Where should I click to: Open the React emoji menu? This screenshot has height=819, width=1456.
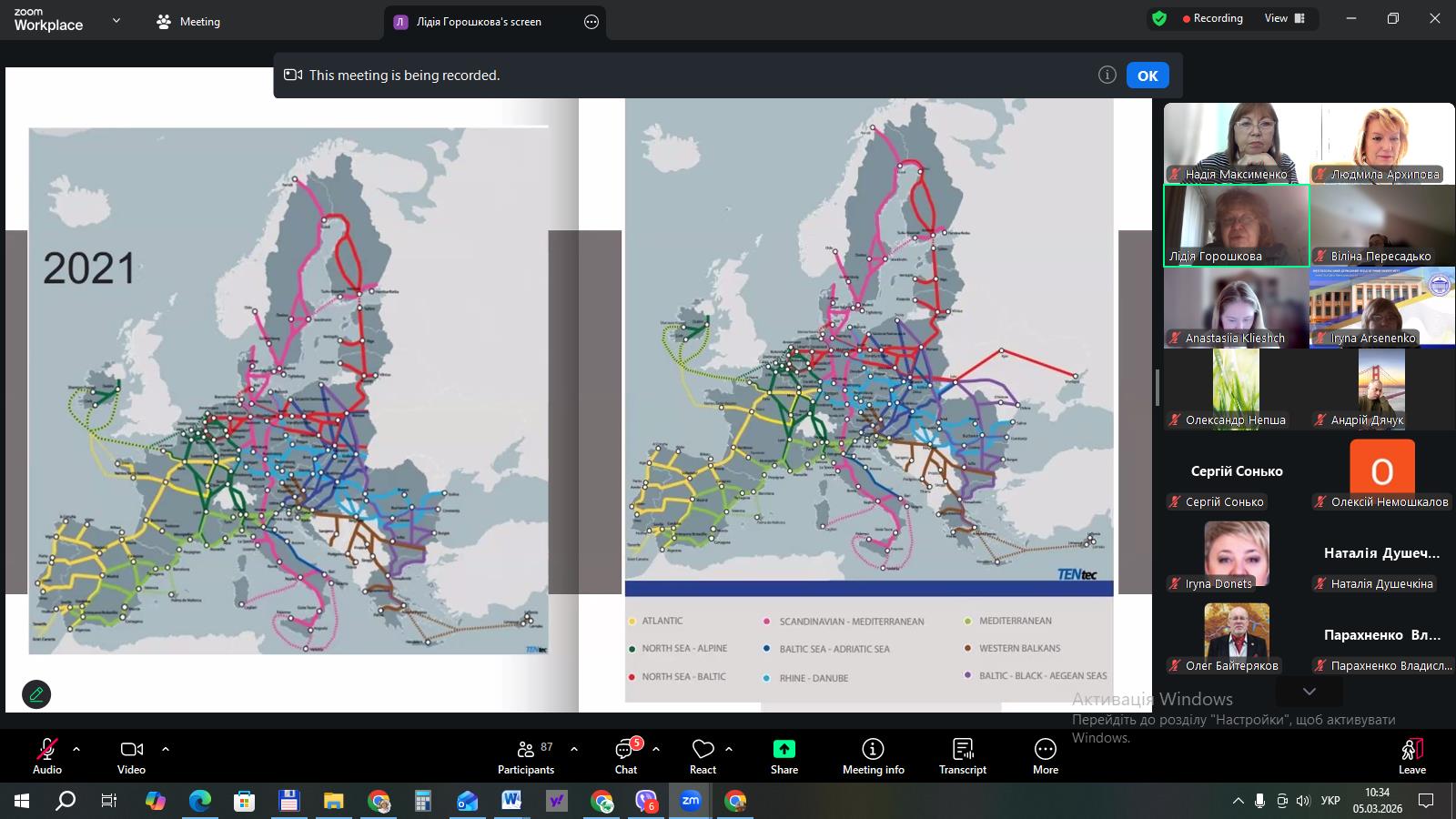coord(703,755)
